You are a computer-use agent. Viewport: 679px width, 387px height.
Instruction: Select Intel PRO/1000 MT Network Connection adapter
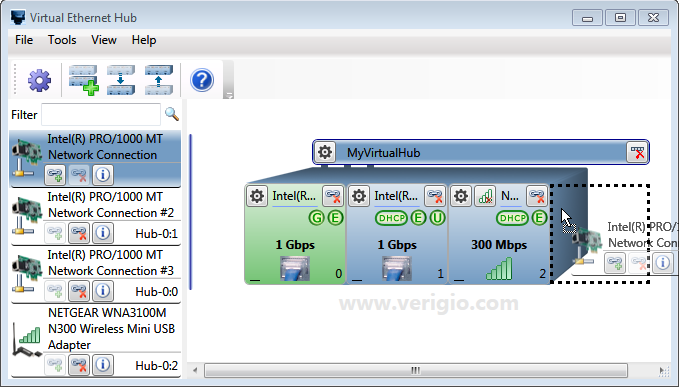[x=95, y=158]
